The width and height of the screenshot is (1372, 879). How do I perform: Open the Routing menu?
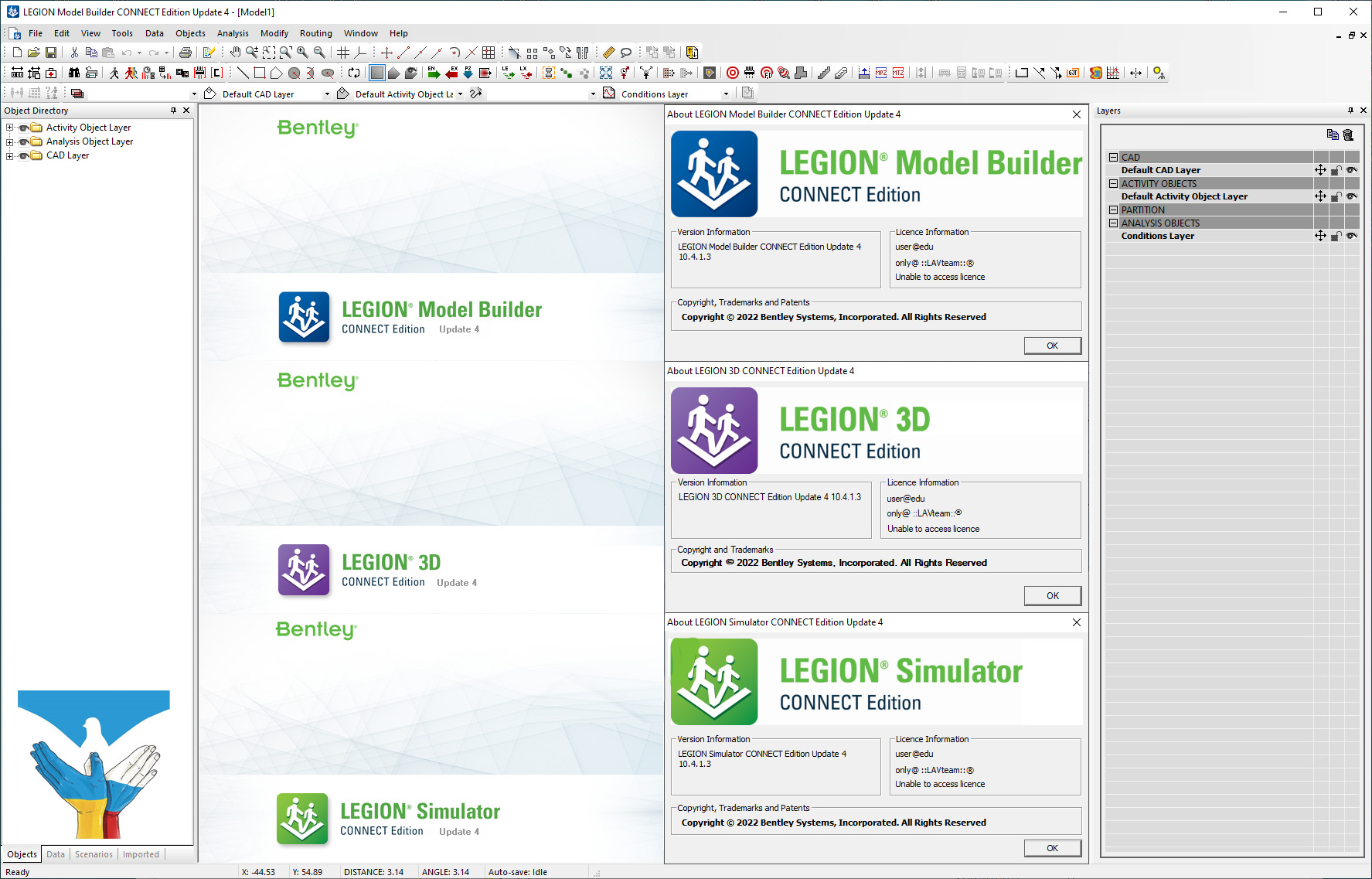point(316,33)
